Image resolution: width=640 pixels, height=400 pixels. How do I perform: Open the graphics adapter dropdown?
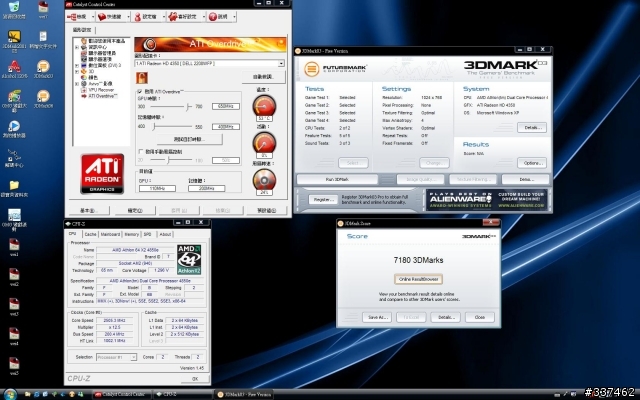point(209,63)
